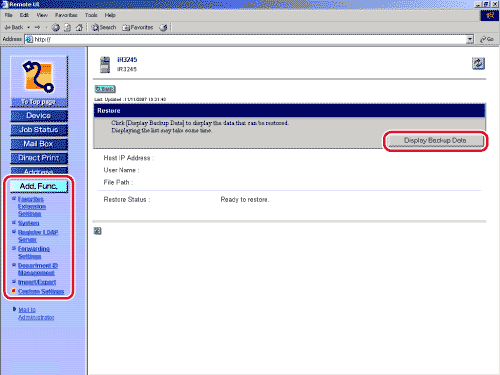The image size is (500, 375).
Task: Select the 'User Name' label
Action: tap(121, 170)
